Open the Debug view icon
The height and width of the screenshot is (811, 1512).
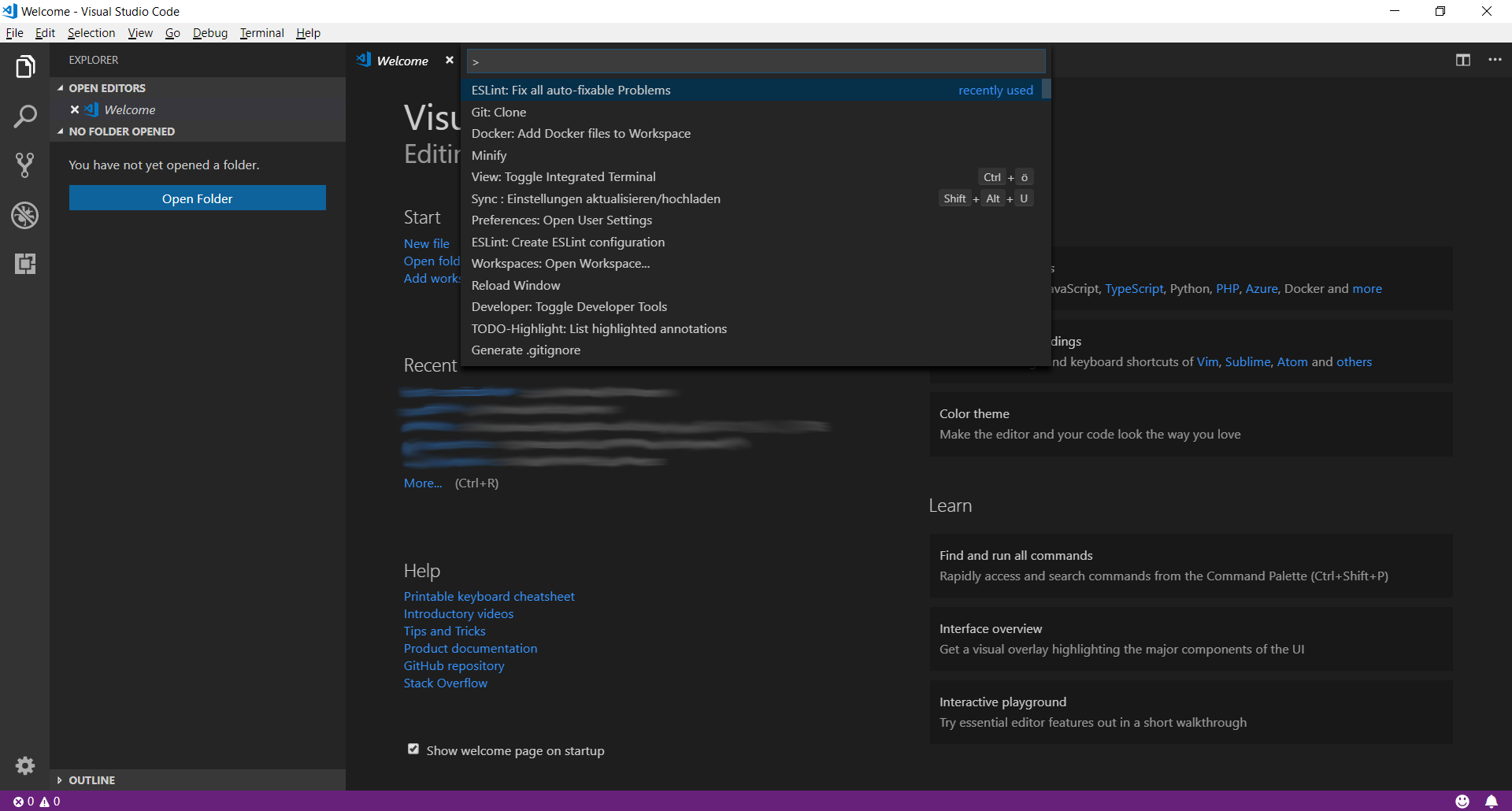[25, 215]
